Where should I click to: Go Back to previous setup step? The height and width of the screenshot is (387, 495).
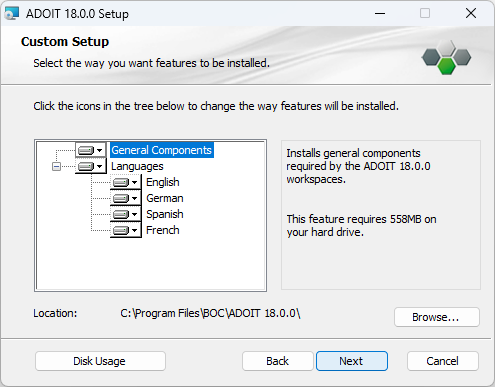pos(277,361)
